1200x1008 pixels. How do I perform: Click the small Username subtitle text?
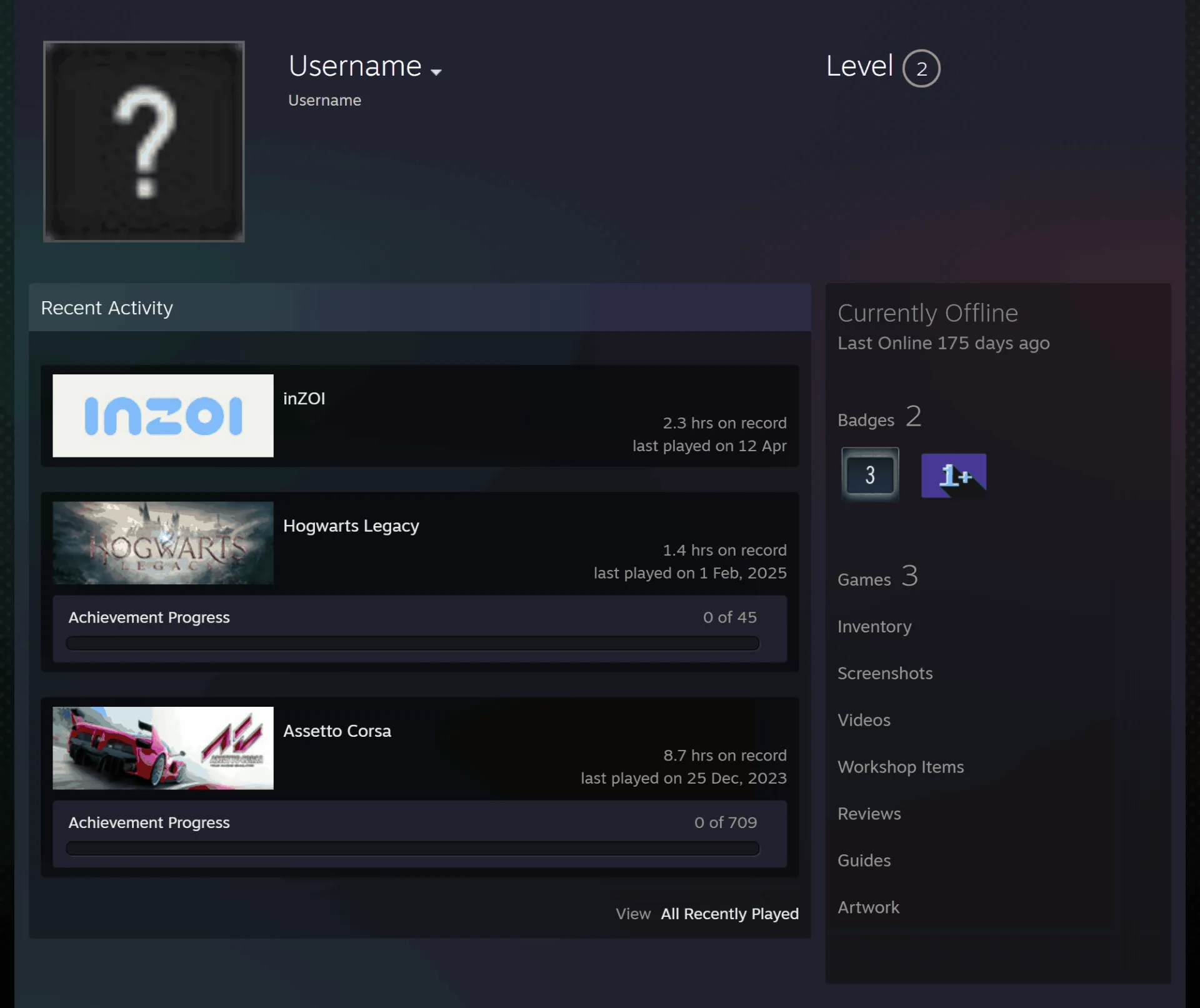(x=324, y=101)
